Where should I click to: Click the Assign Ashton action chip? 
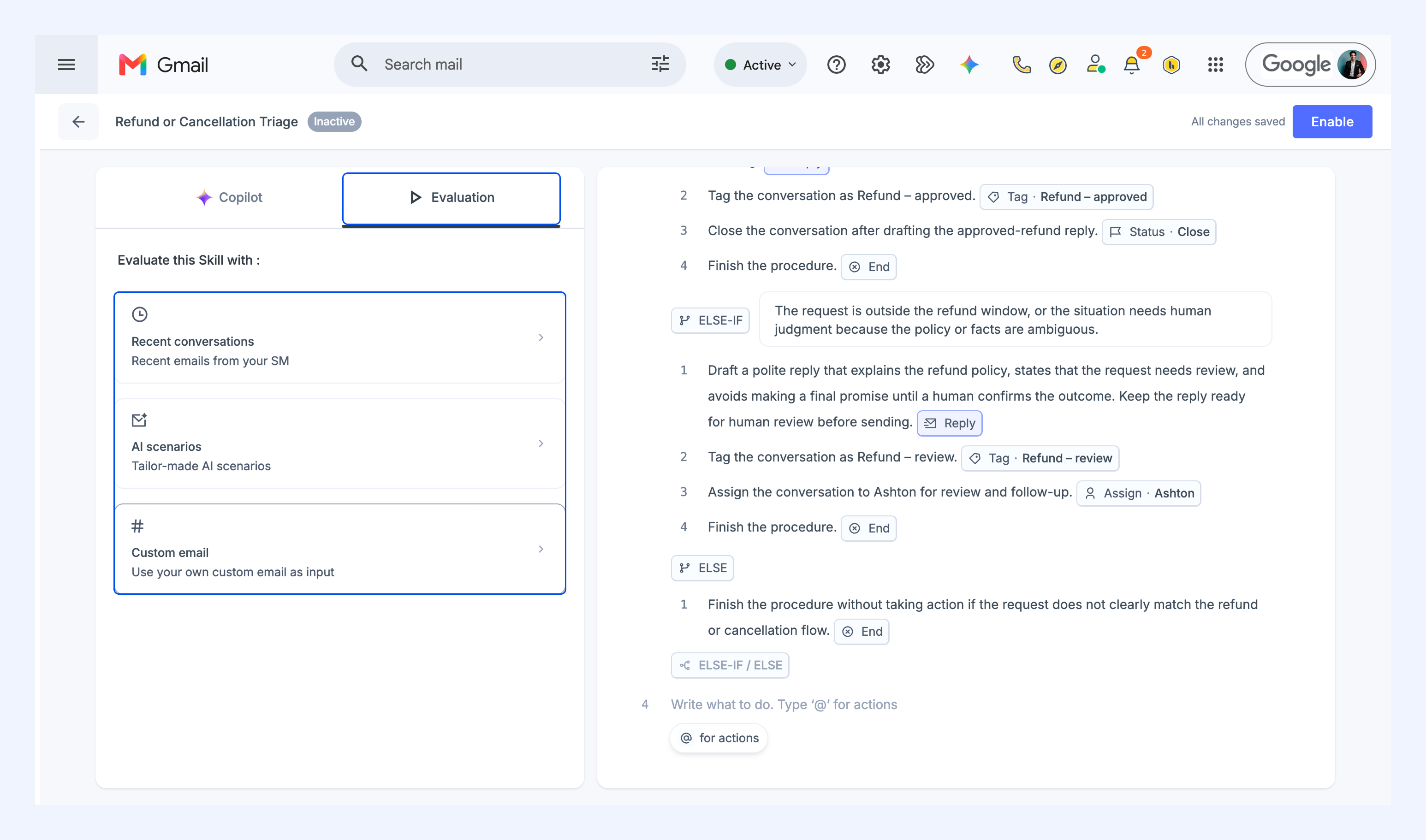(x=1138, y=493)
